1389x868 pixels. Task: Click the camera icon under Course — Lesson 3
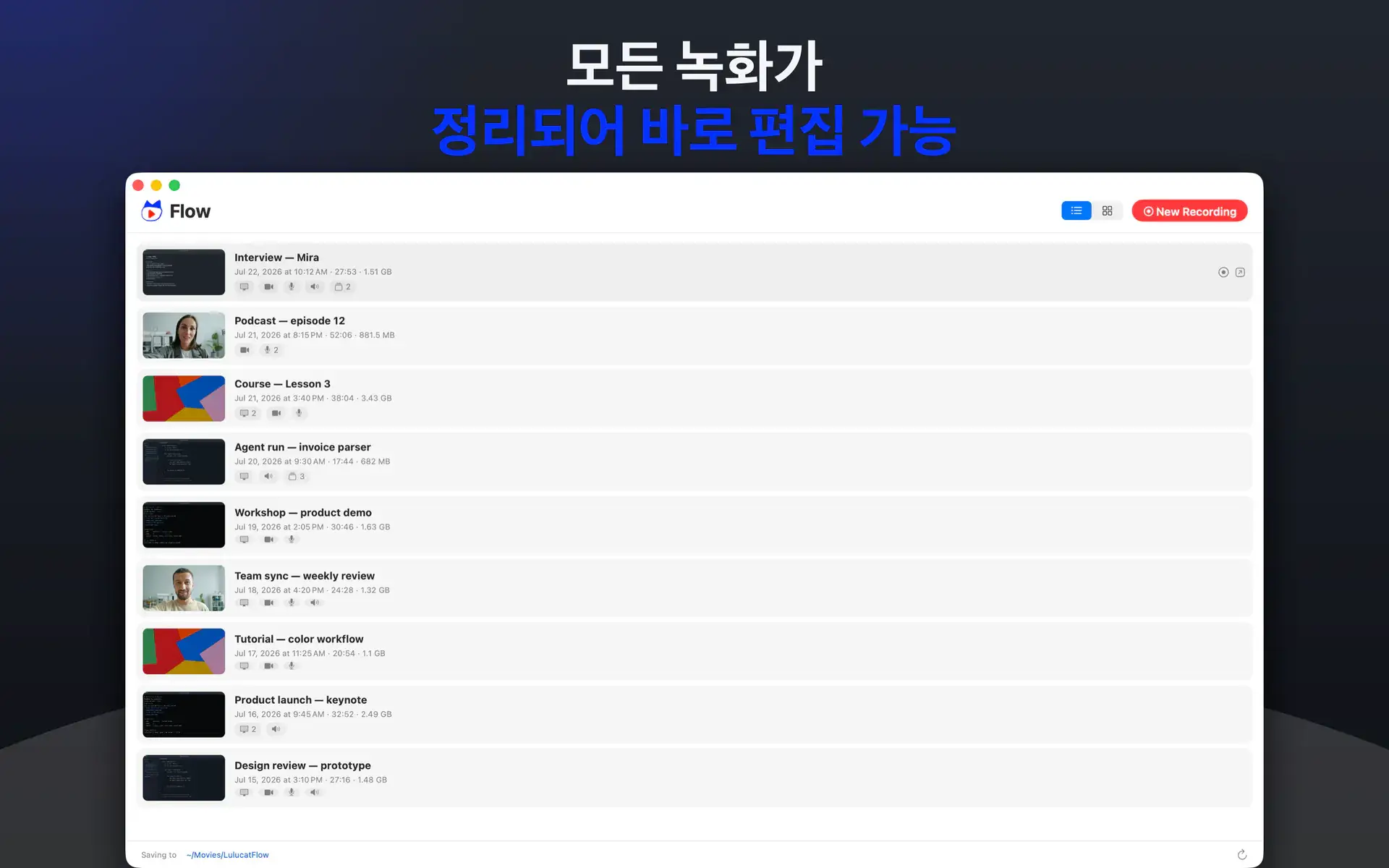[x=276, y=414]
